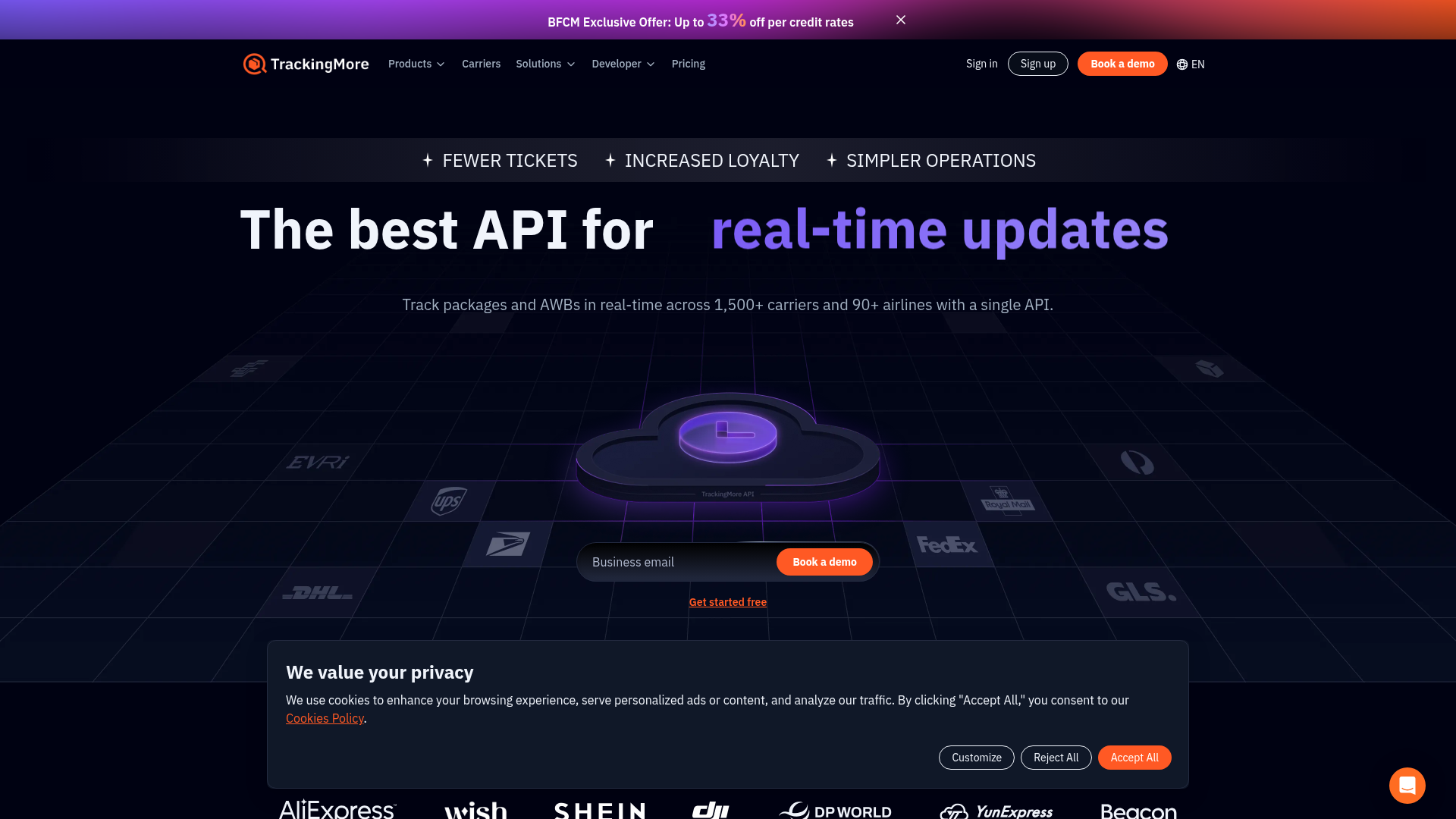The image size is (1456, 819).
Task: Open the TrackingMore logo homepage
Action: pyautogui.click(x=305, y=64)
